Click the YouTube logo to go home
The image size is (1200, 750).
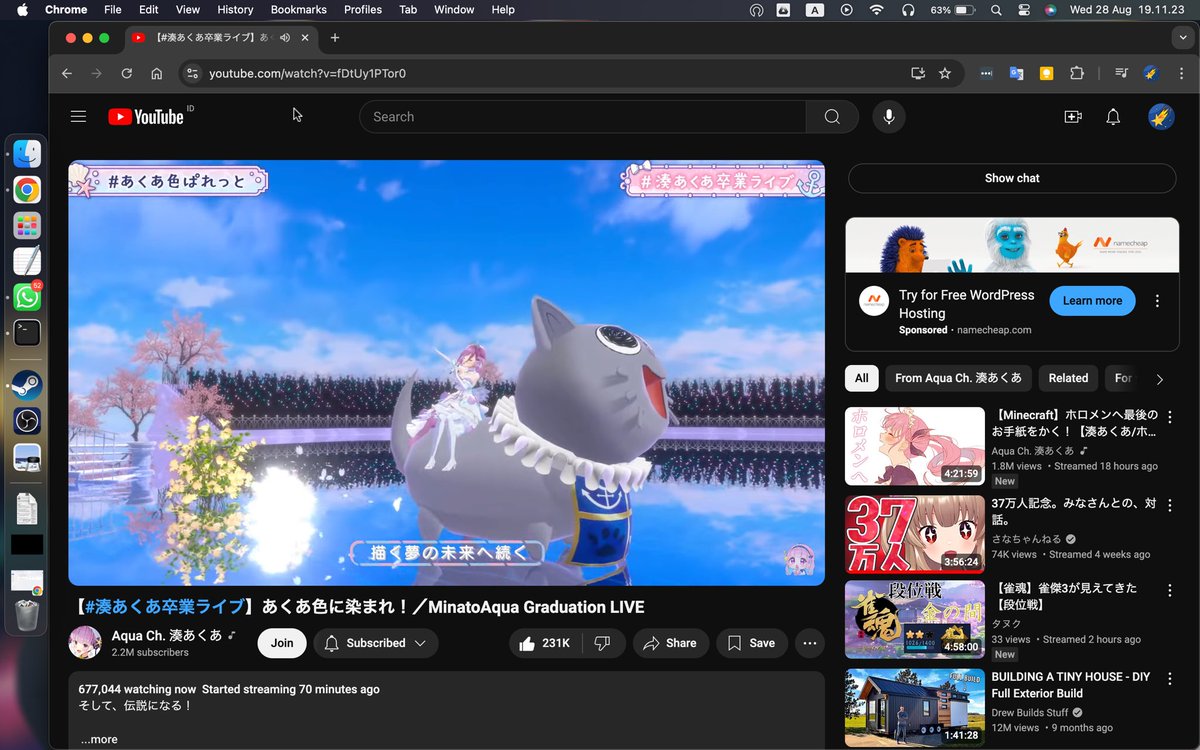point(143,116)
